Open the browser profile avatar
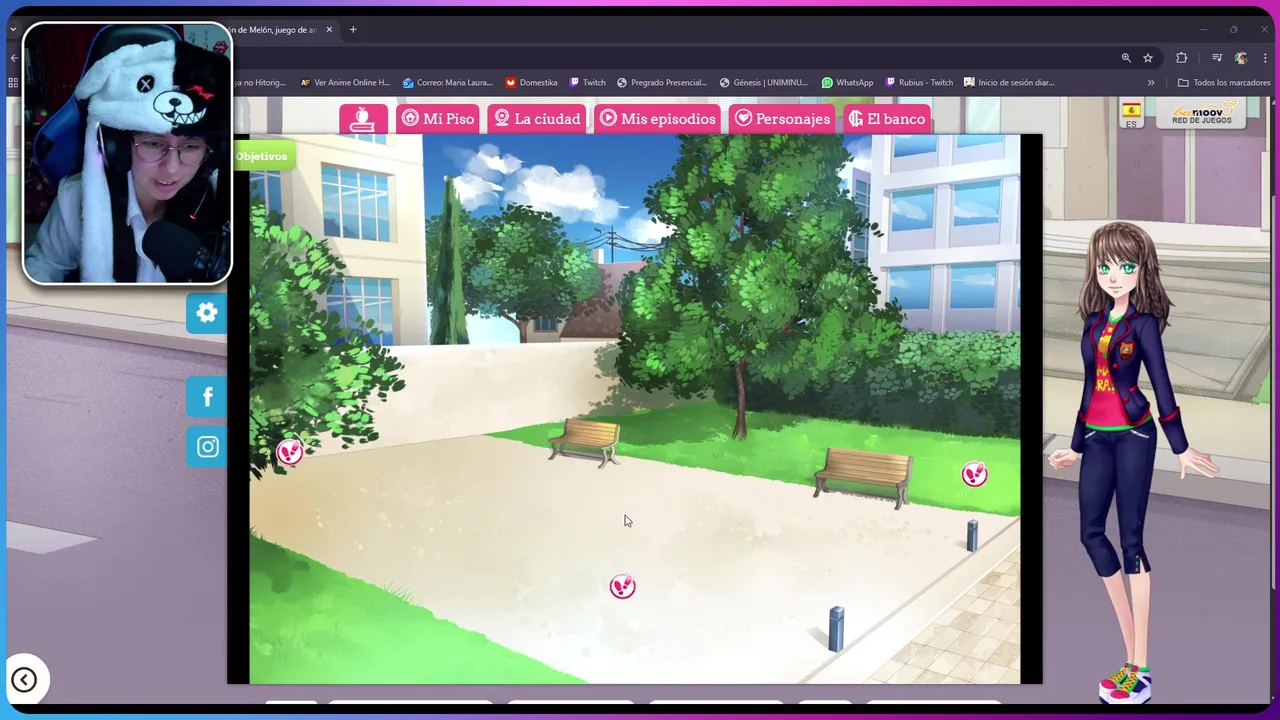1280x720 pixels. click(x=1241, y=58)
